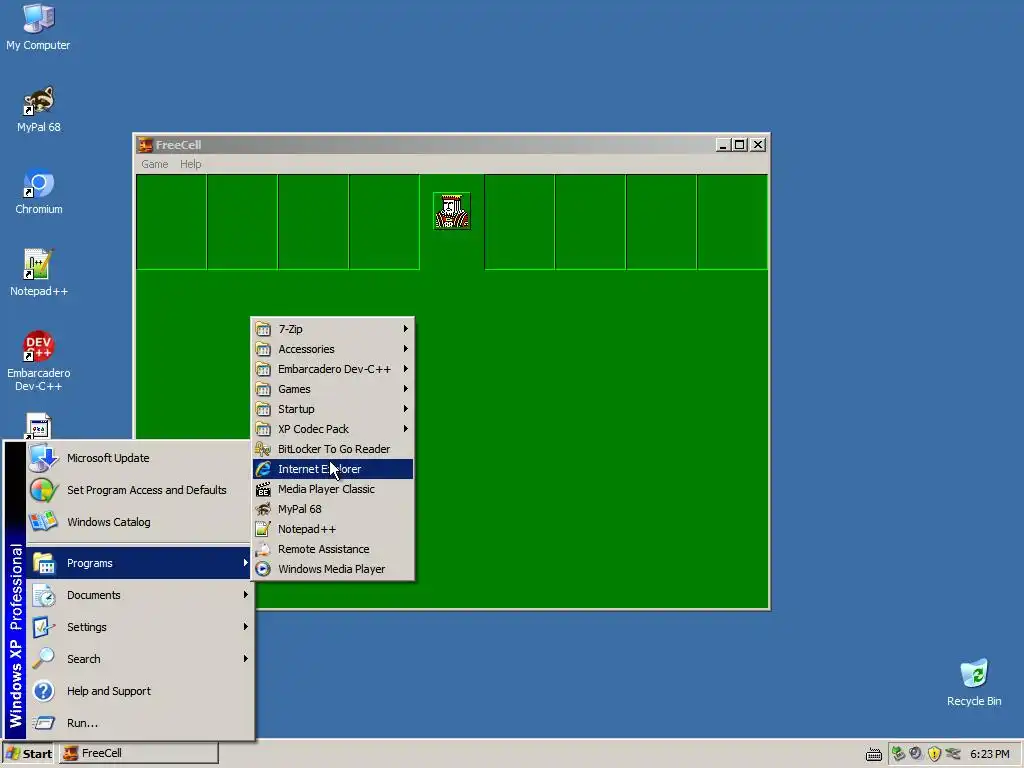Open Chromium desktop shortcut

(38, 192)
